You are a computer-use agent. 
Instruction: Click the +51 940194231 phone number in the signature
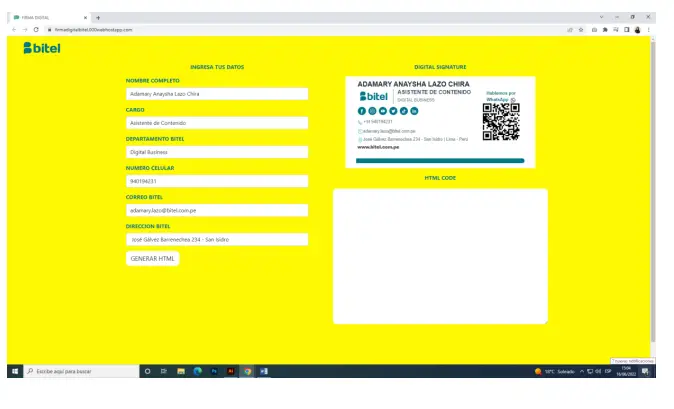pos(377,122)
